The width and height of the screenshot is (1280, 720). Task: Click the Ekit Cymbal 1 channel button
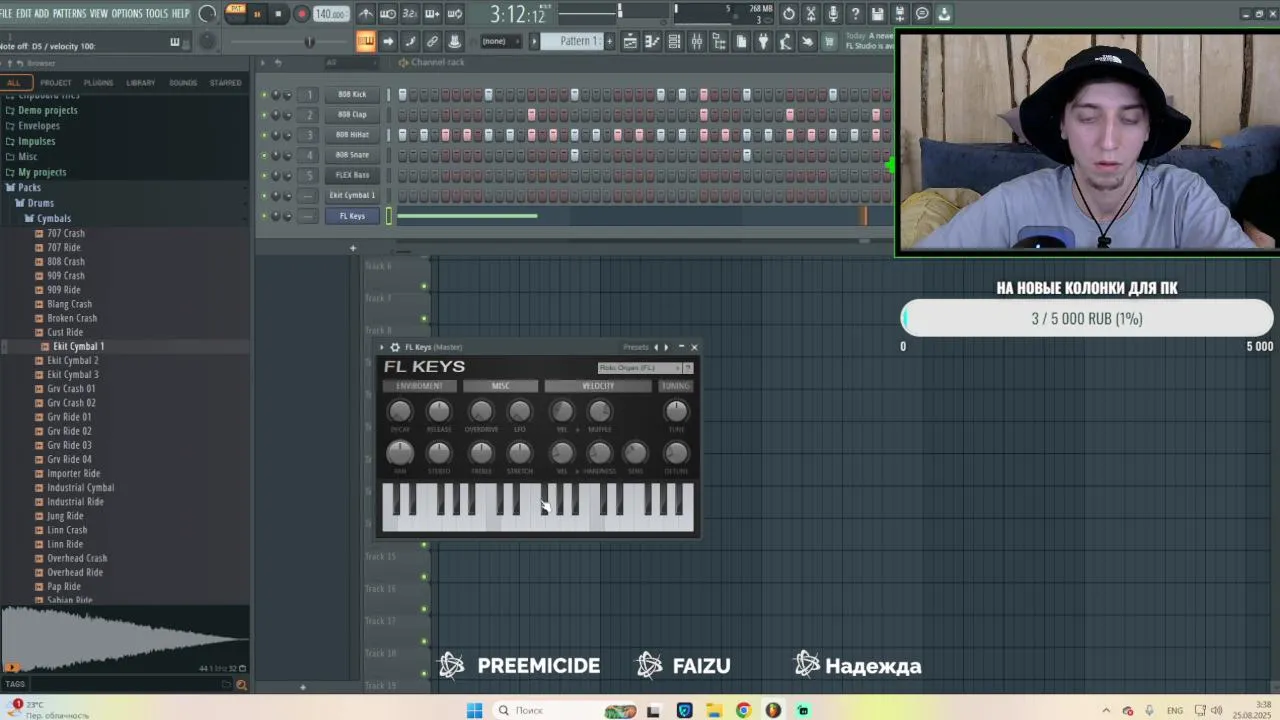pyautogui.click(x=352, y=196)
